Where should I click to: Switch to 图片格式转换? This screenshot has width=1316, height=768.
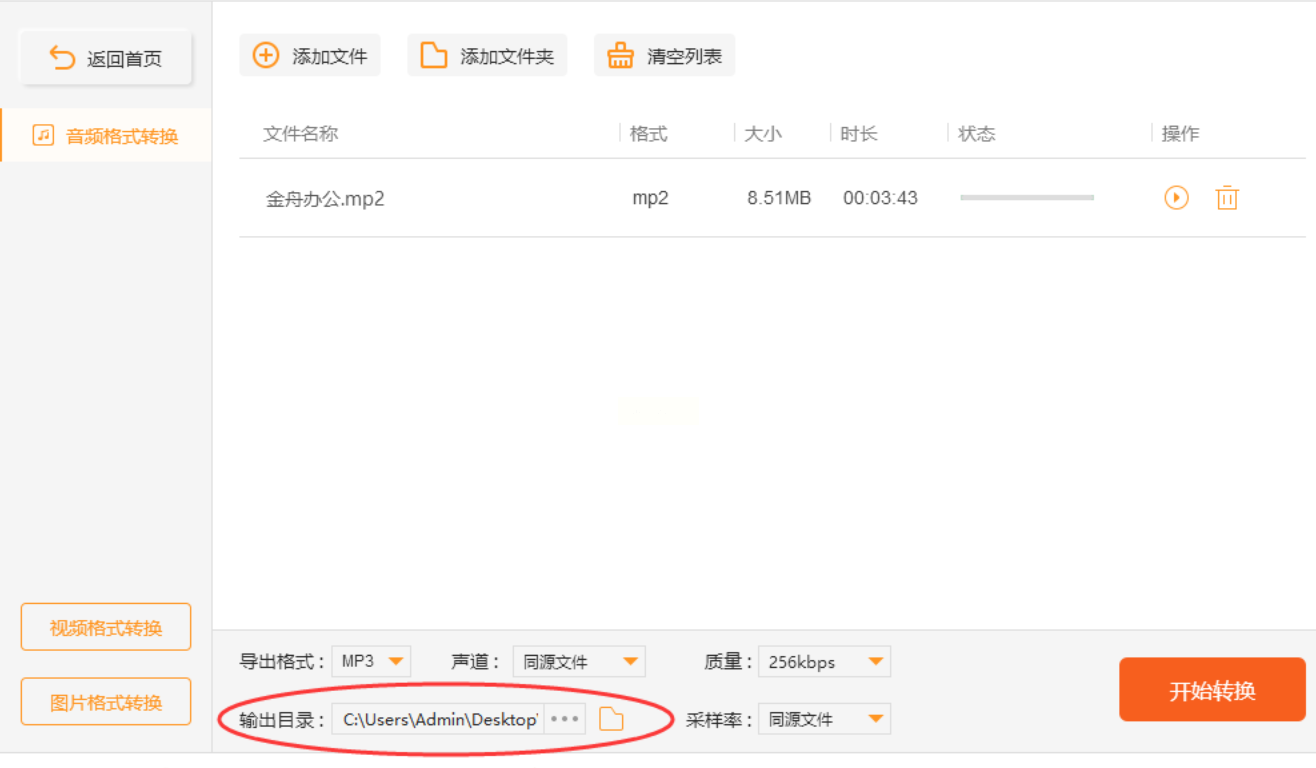click(x=106, y=701)
